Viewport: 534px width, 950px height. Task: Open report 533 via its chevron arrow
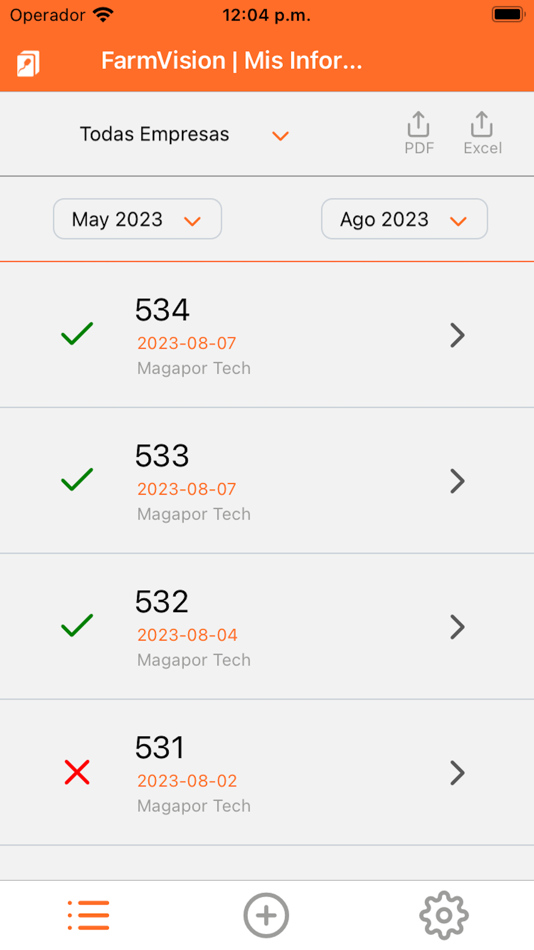tap(458, 480)
